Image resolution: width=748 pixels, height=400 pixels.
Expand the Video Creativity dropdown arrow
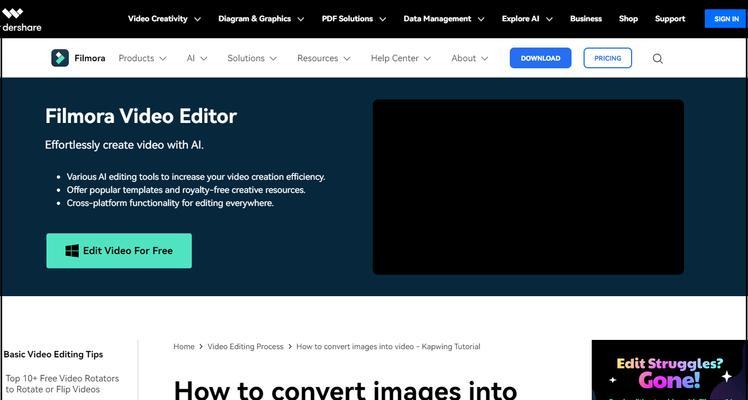197,20
